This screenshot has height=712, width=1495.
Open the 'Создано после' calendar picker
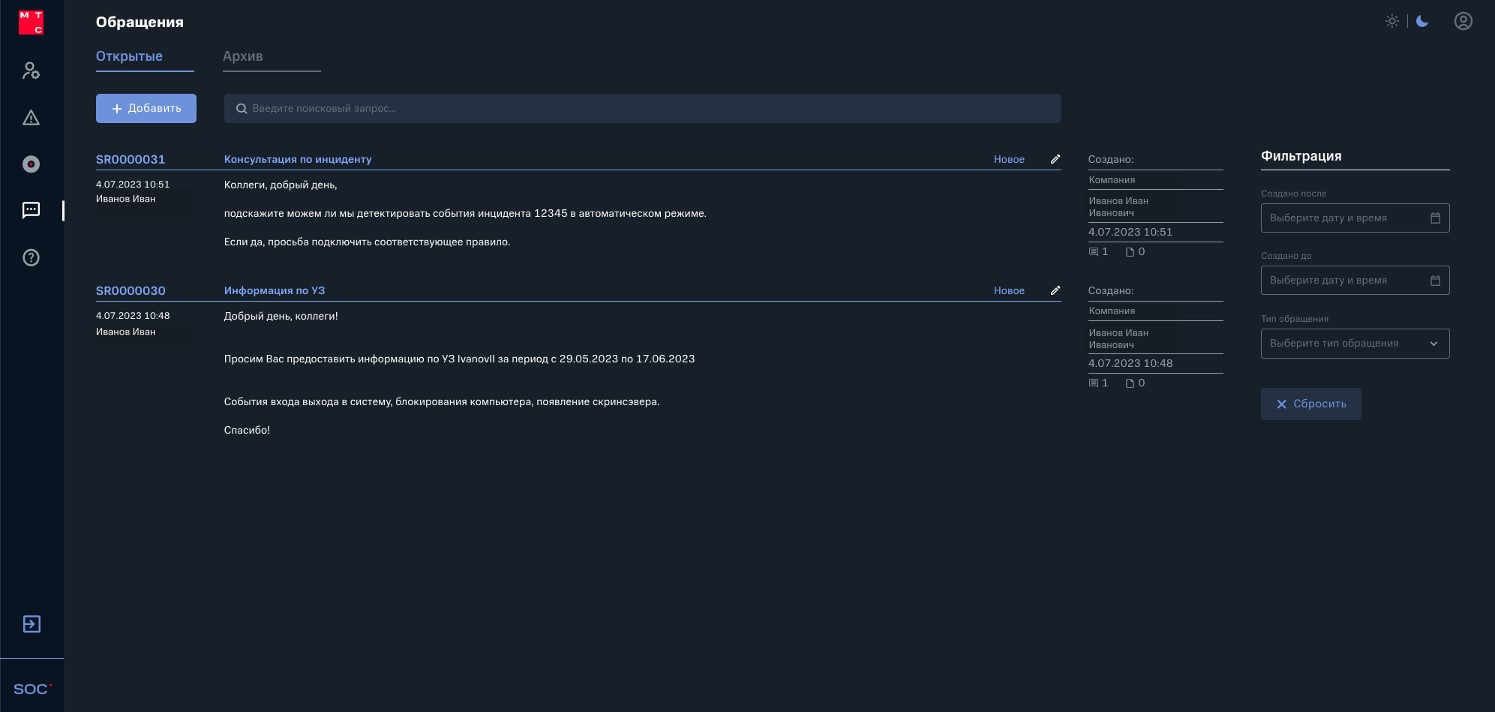pos(1435,218)
